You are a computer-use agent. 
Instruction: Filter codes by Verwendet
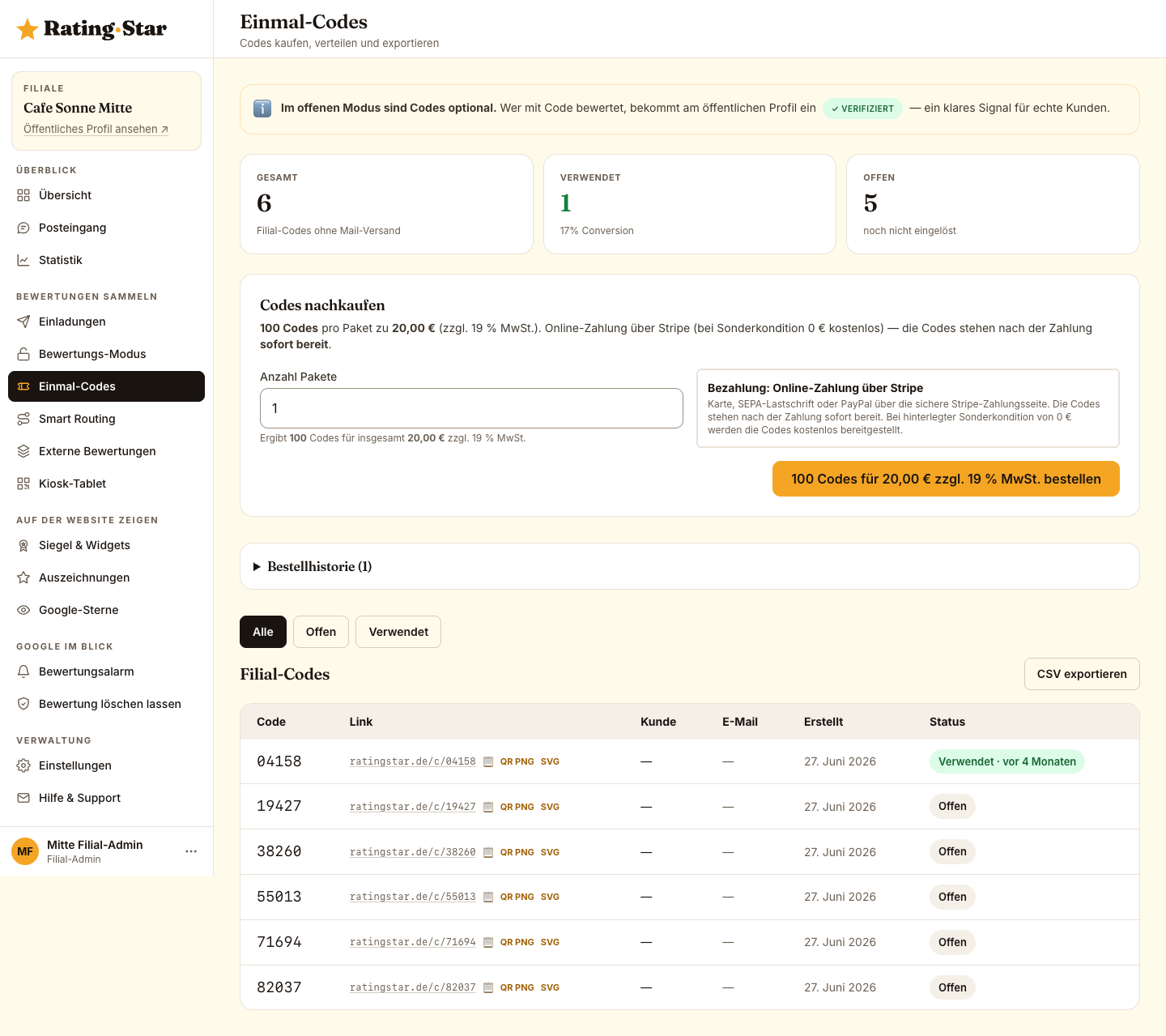pyautogui.click(x=398, y=632)
